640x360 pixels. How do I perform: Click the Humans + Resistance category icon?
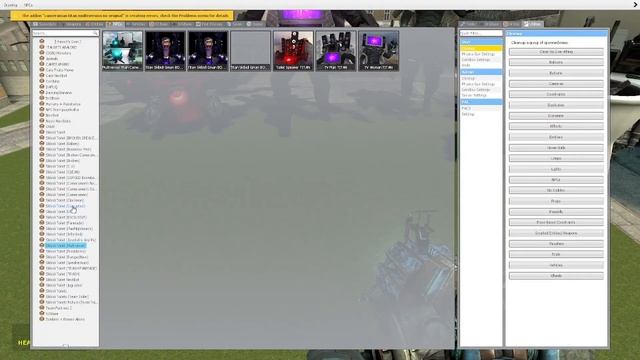[x=42, y=104]
